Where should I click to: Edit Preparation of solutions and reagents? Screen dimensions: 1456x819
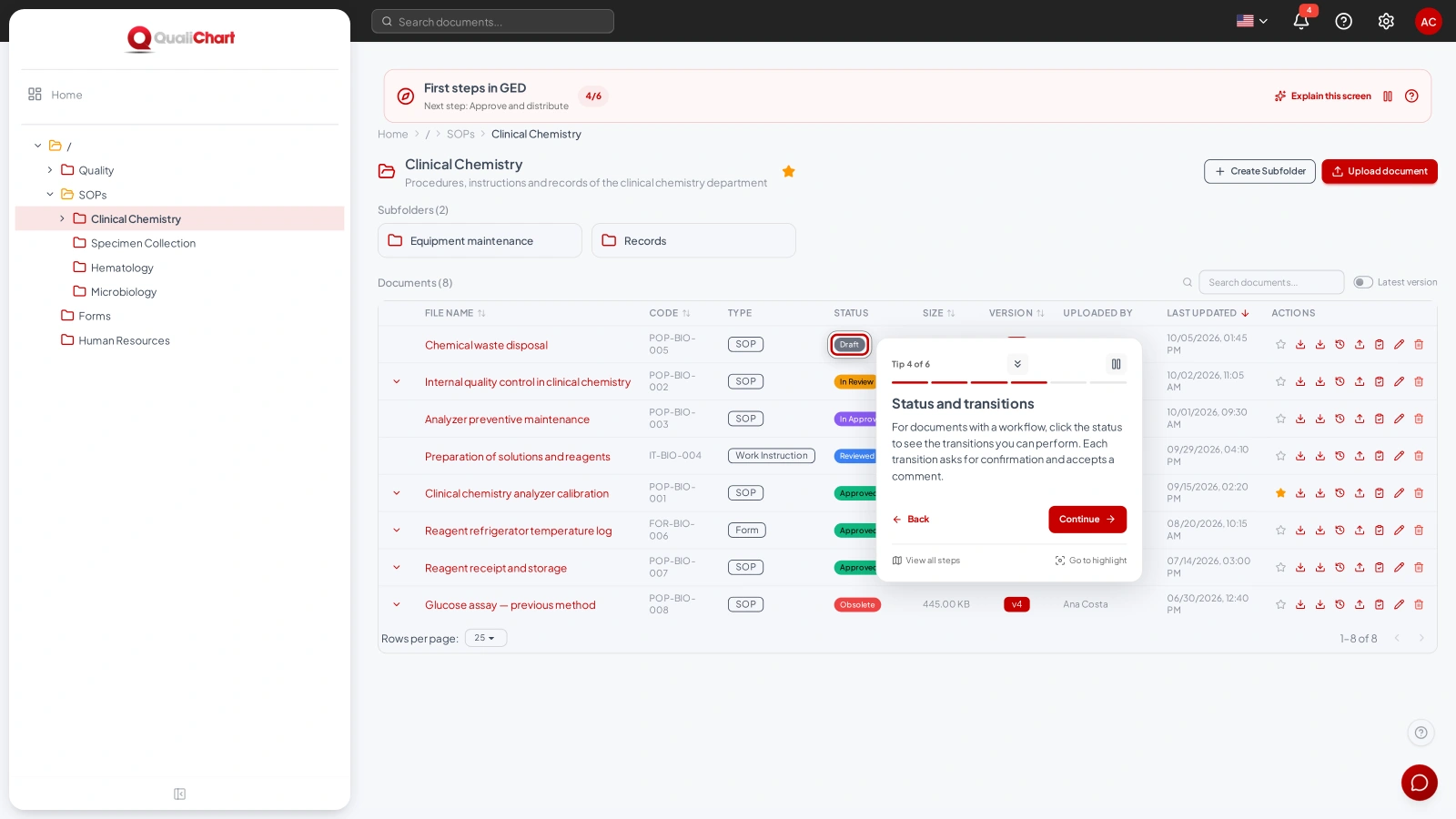point(1399,456)
